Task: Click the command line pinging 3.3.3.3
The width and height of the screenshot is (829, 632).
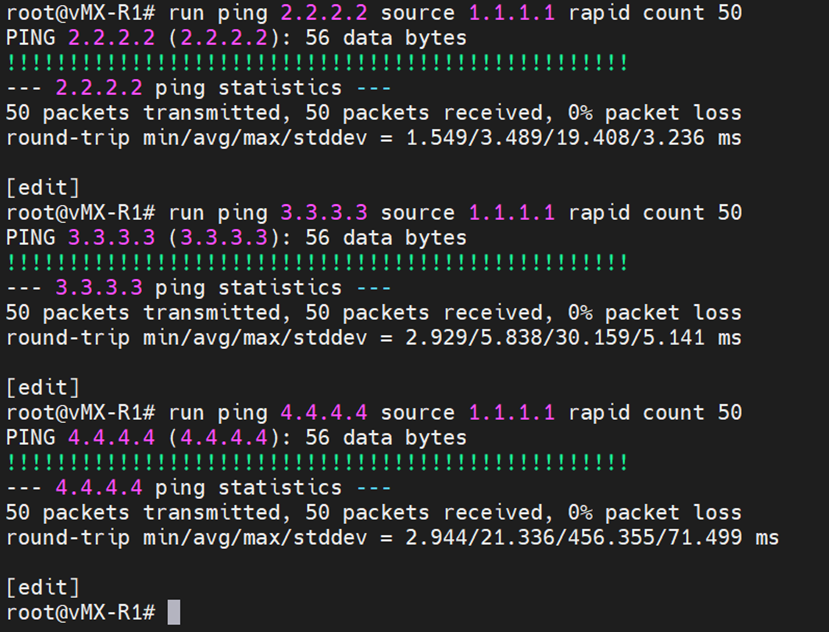Action: [374, 213]
